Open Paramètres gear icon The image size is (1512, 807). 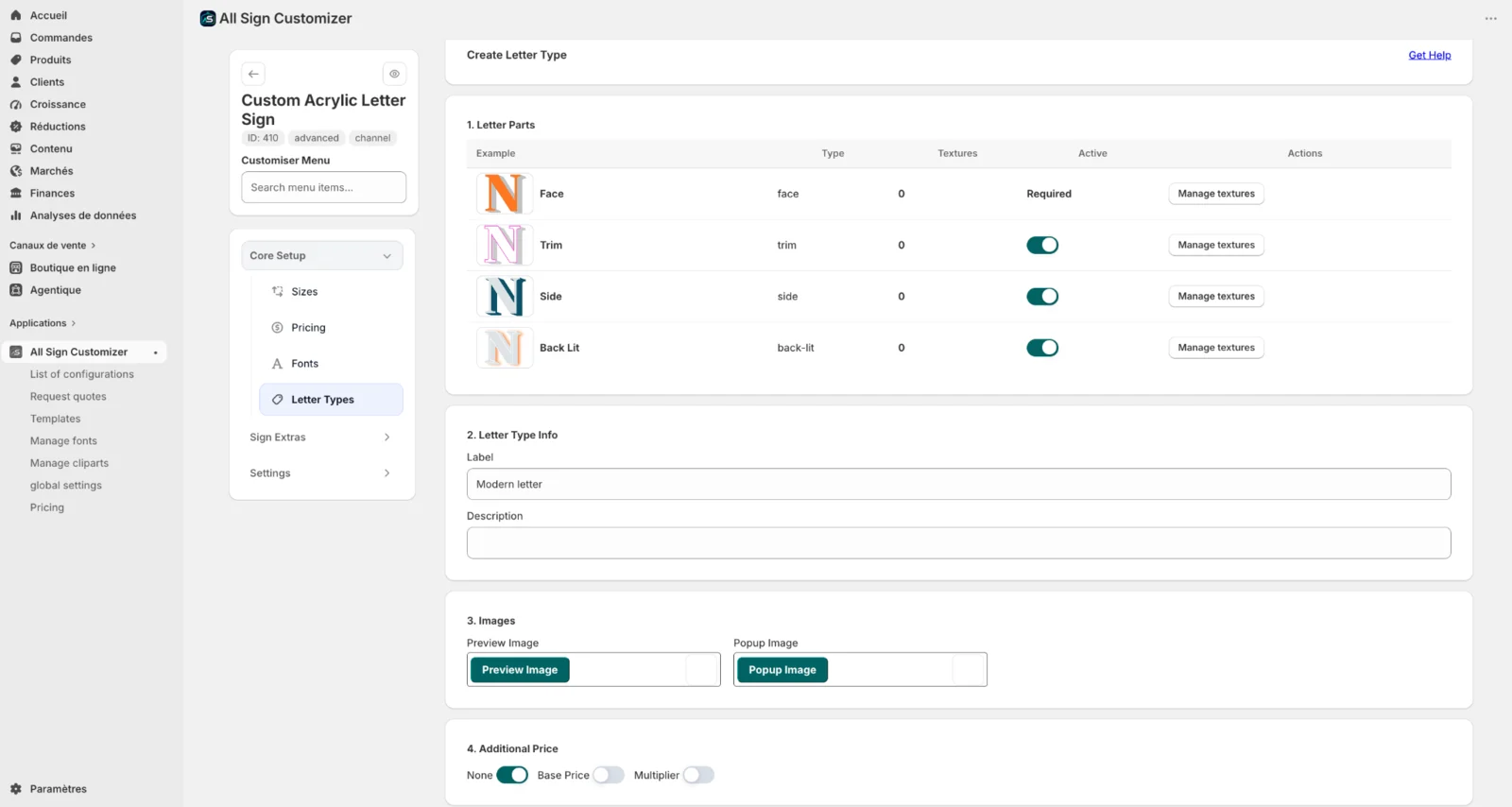[16, 789]
